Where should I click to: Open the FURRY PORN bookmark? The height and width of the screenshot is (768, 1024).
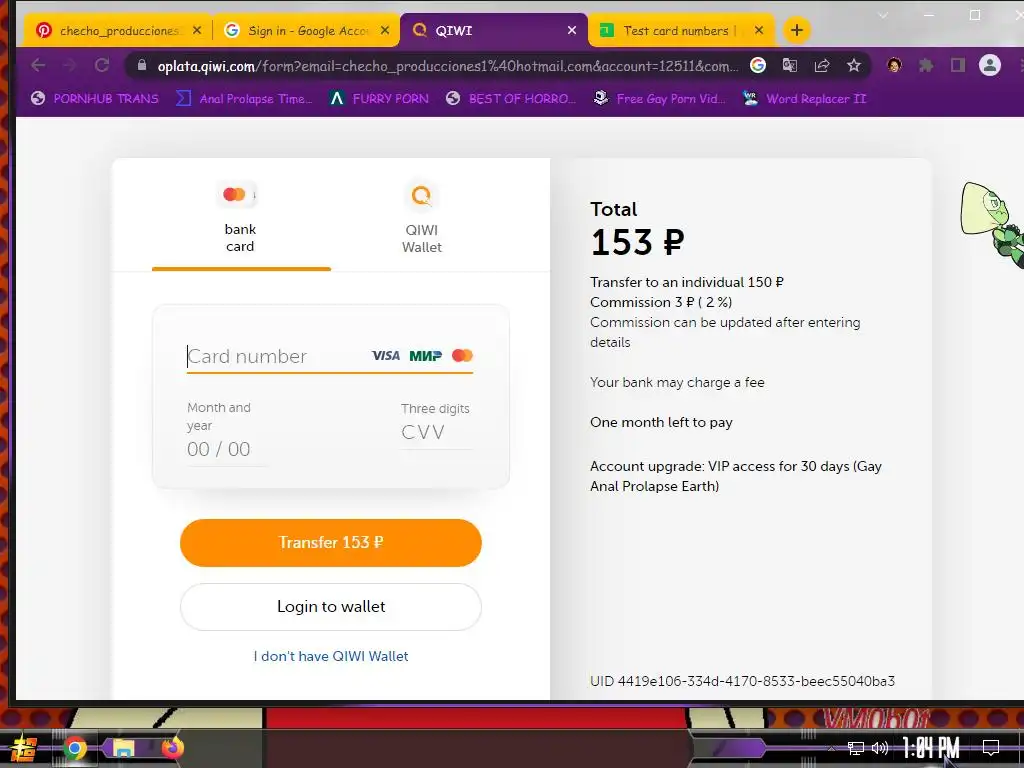pos(379,99)
